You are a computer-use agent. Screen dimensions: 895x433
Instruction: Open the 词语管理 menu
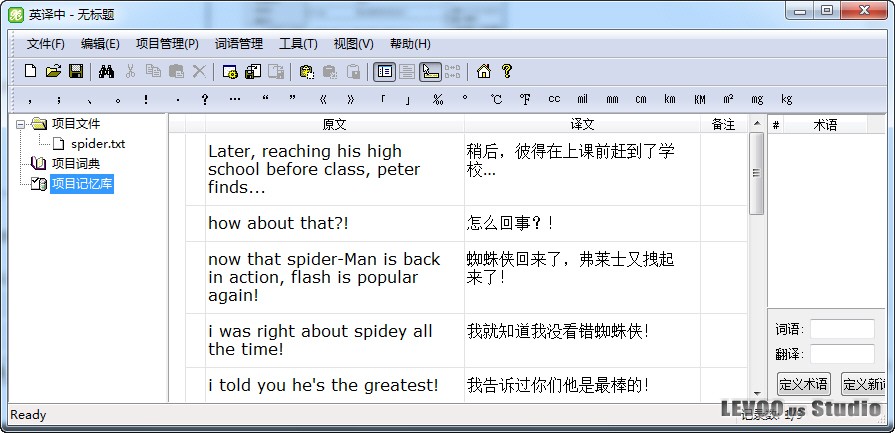239,44
